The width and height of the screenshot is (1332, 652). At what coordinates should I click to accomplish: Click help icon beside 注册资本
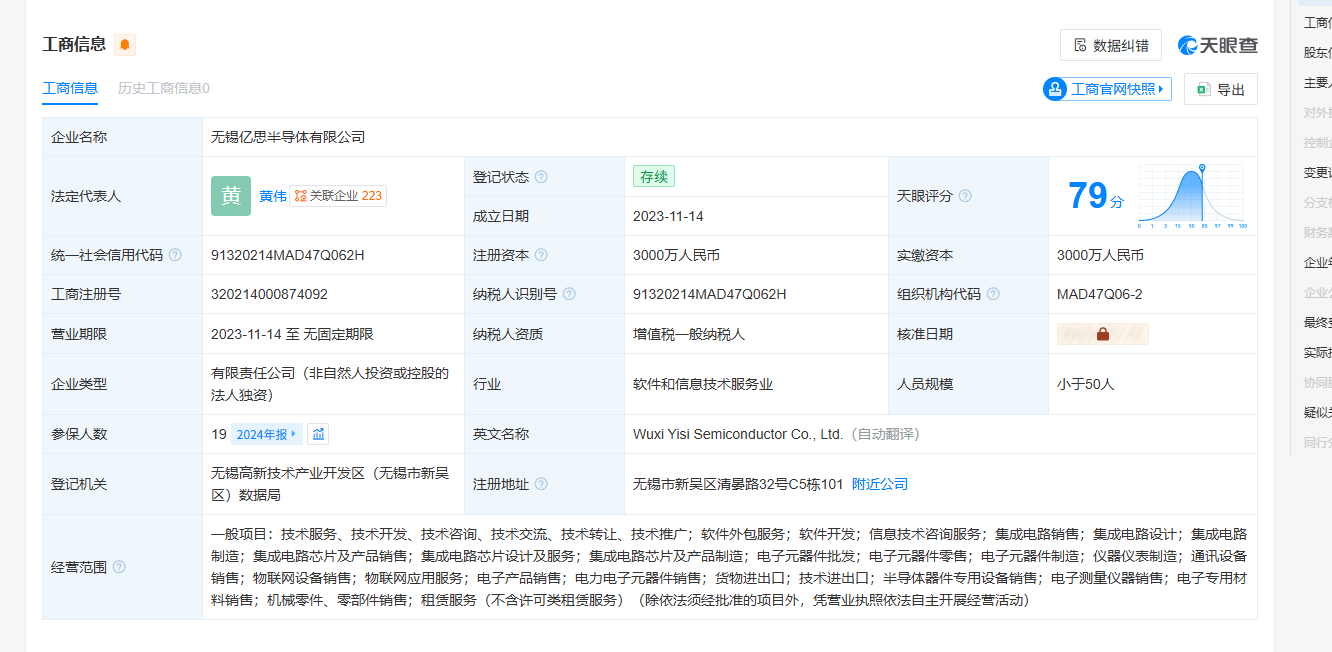[541, 255]
